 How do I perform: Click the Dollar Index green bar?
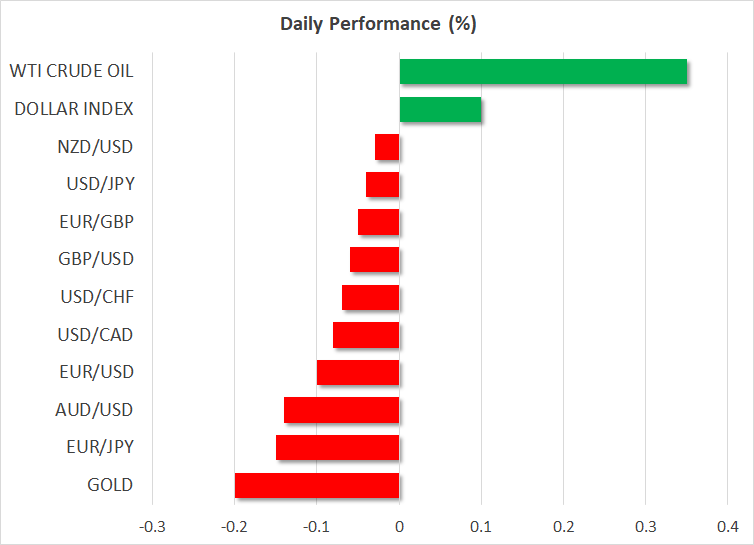(440, 110)
